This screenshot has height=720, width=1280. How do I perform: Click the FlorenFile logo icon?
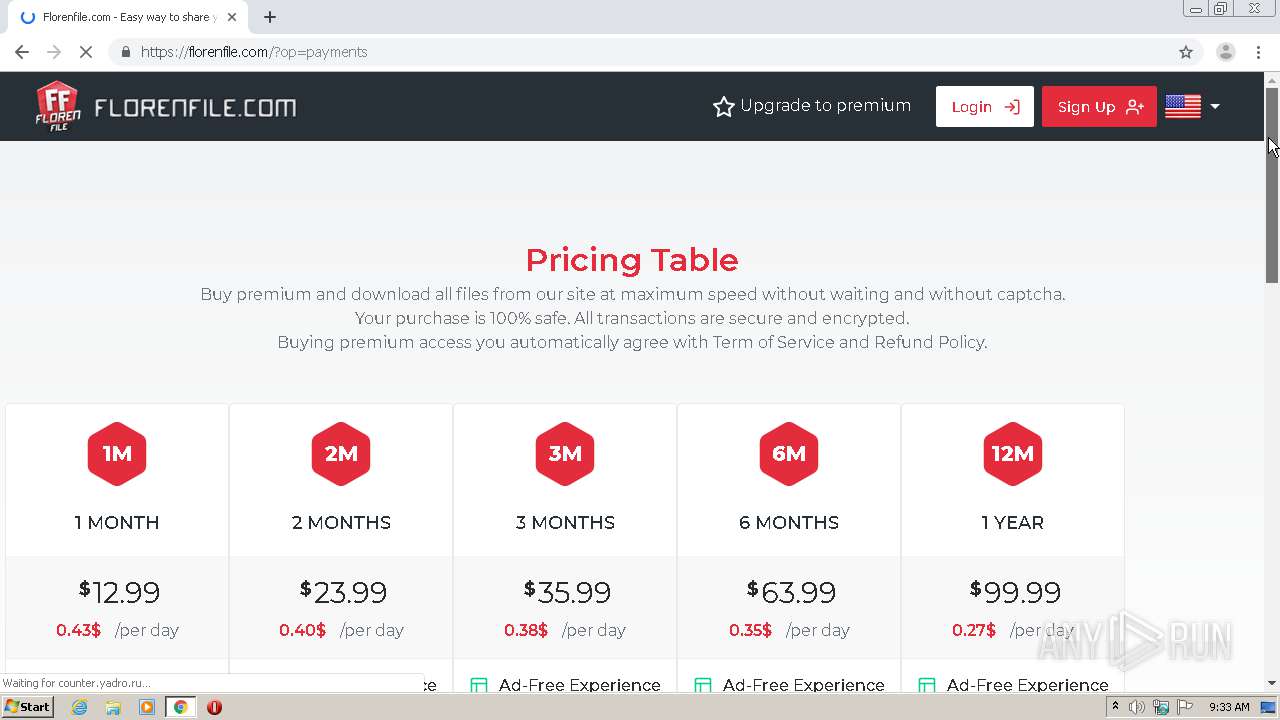(58, 106)
